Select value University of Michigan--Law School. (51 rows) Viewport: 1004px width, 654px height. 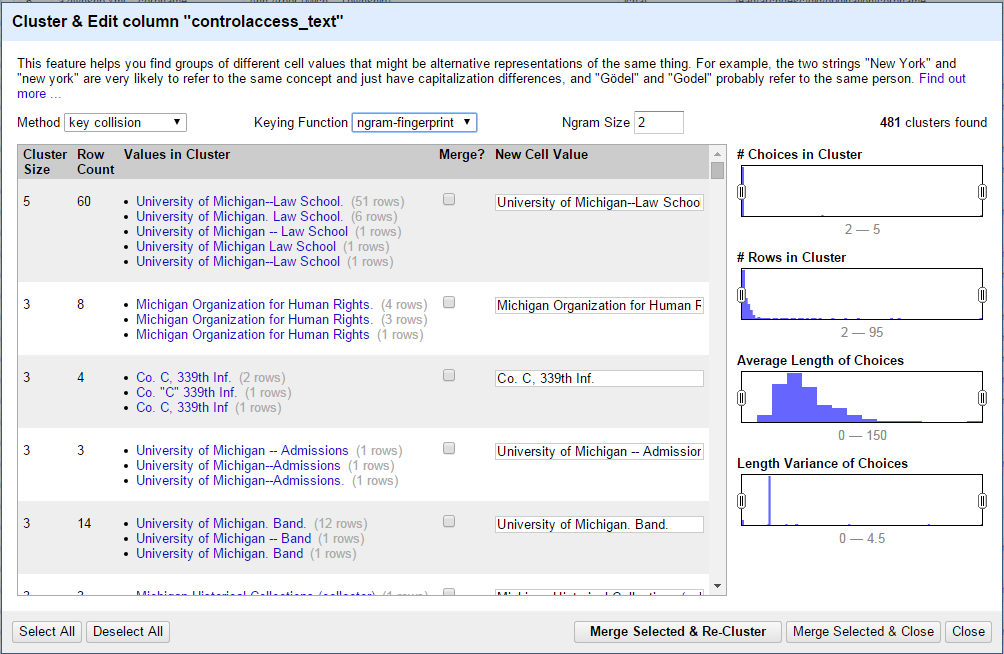pos(239,201)
